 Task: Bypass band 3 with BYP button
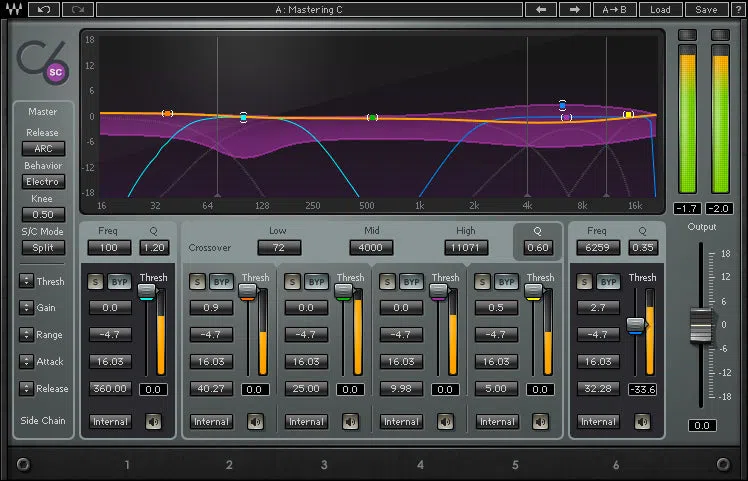pos(316,282)
